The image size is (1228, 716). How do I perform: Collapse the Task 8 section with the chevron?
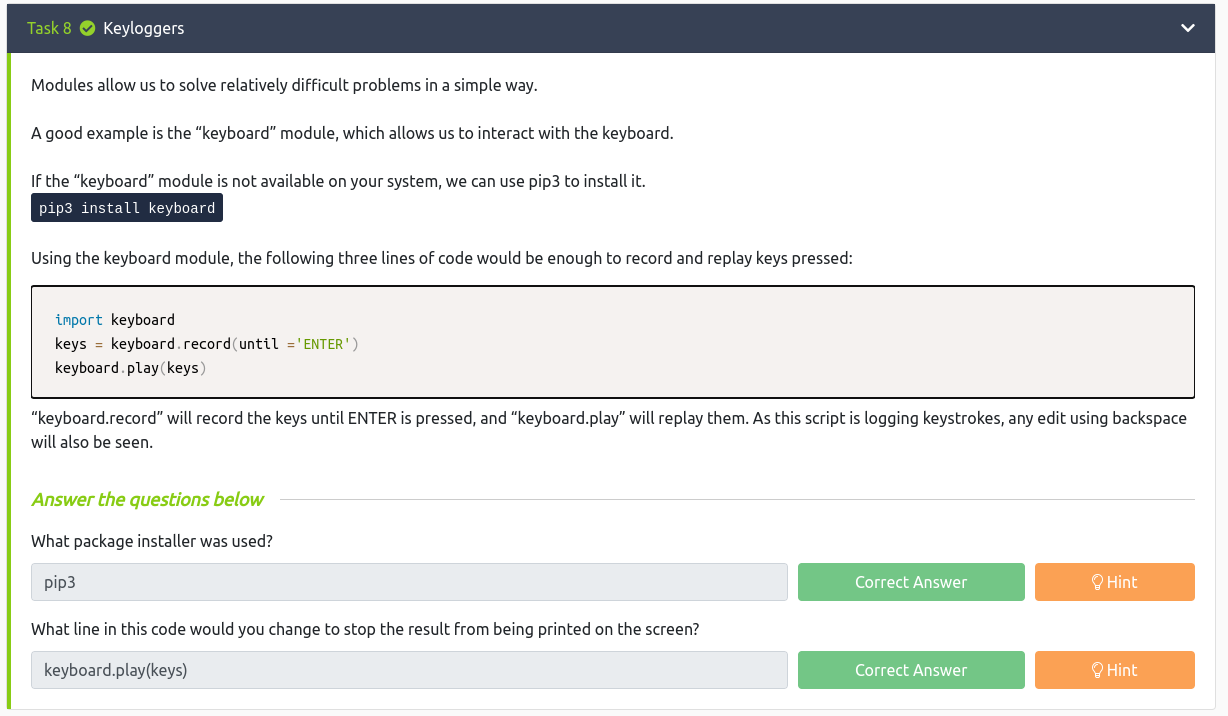click(1187, 28)
